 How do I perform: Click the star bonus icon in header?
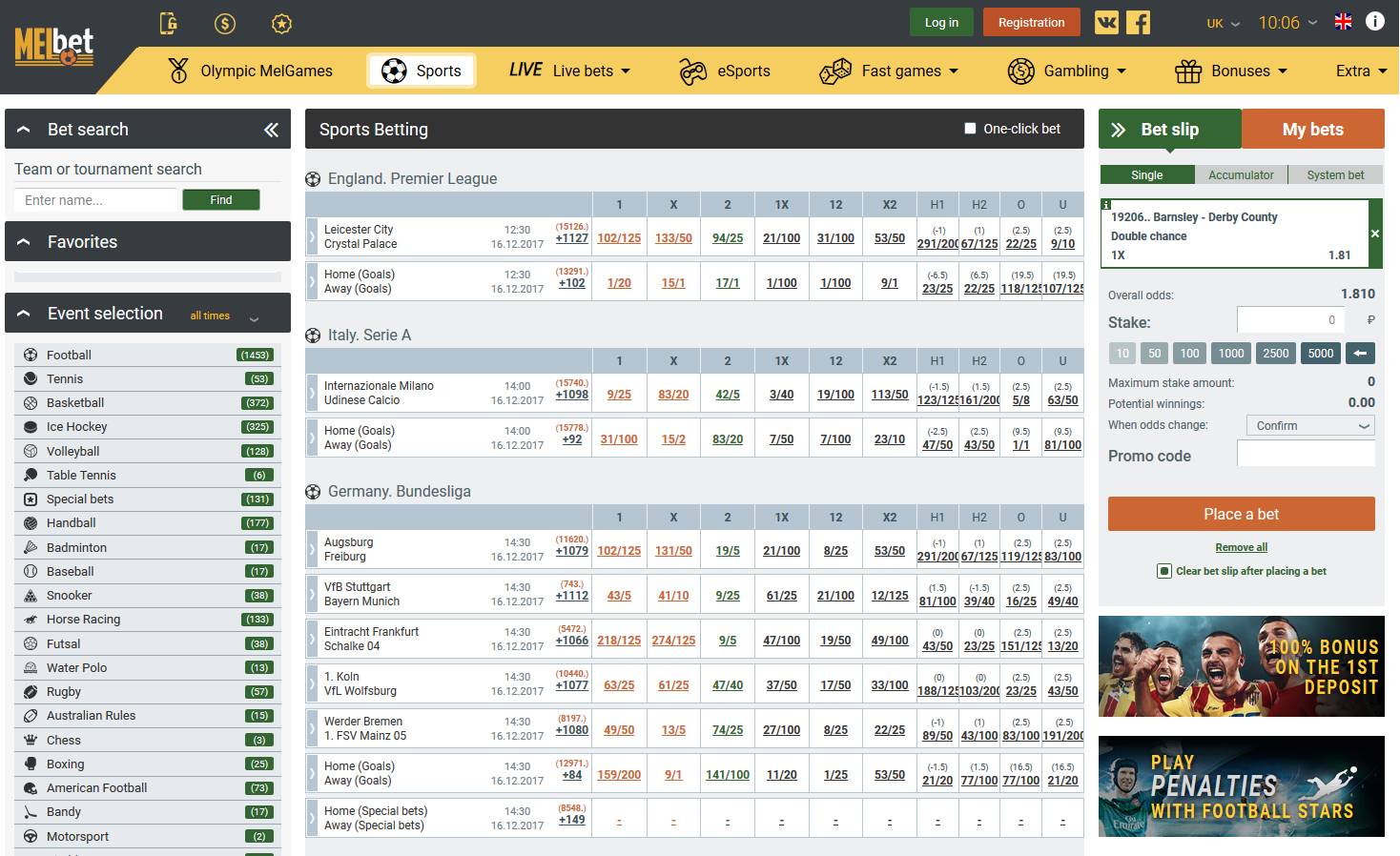281,23
